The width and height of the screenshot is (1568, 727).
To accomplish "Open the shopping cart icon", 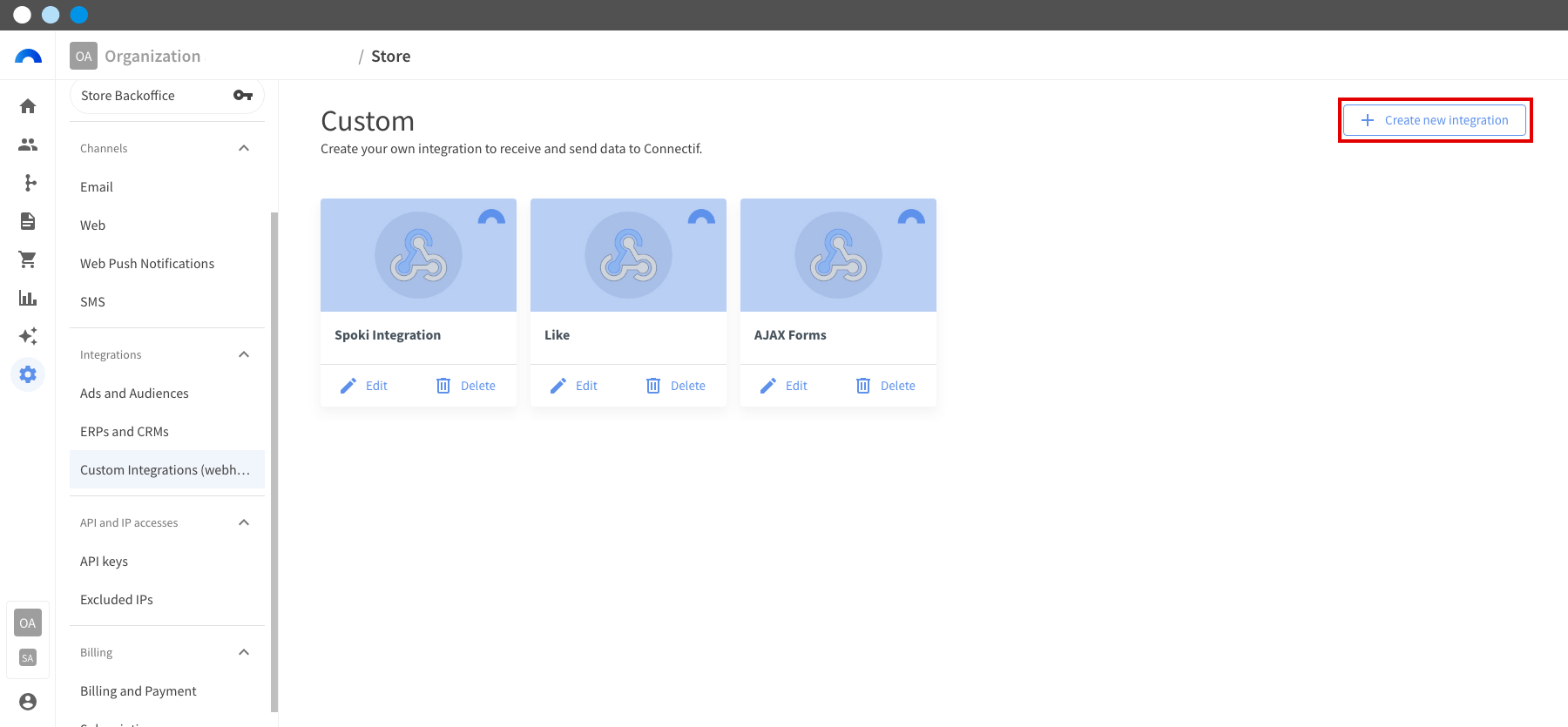I will click(x=28, y=259).
